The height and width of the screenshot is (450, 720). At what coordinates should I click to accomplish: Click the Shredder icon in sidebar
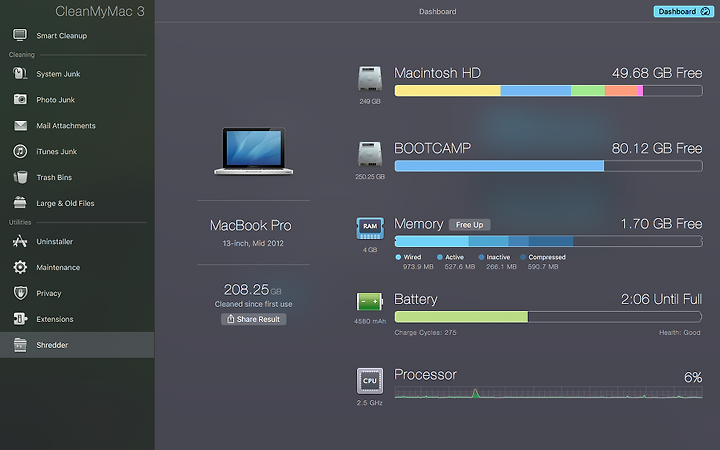[20, 344]
